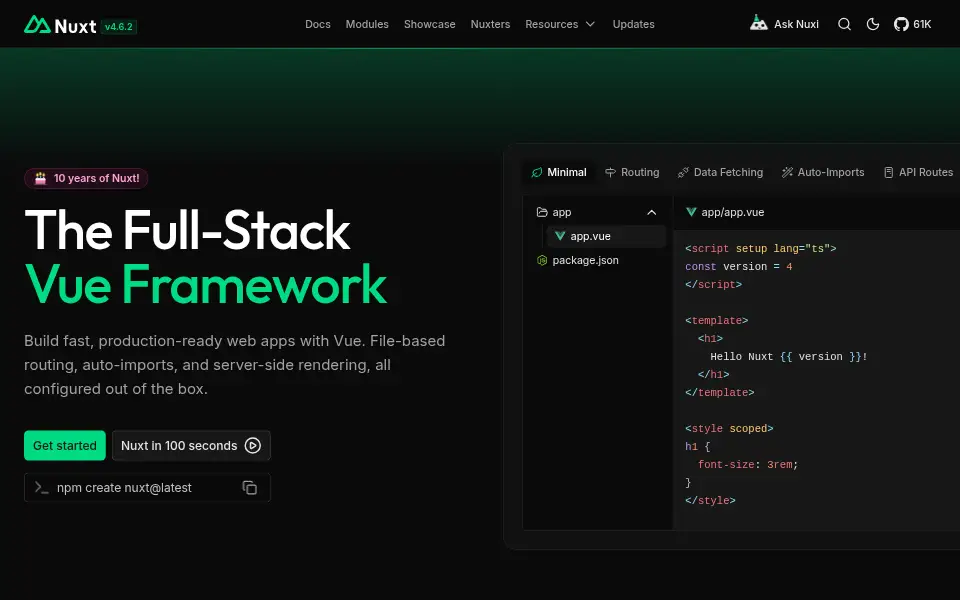Image resolution: width=960 pixels, height=600 pixels.
Task: Click the Vue icon in app/app.vue header
Action: point(691,212)
